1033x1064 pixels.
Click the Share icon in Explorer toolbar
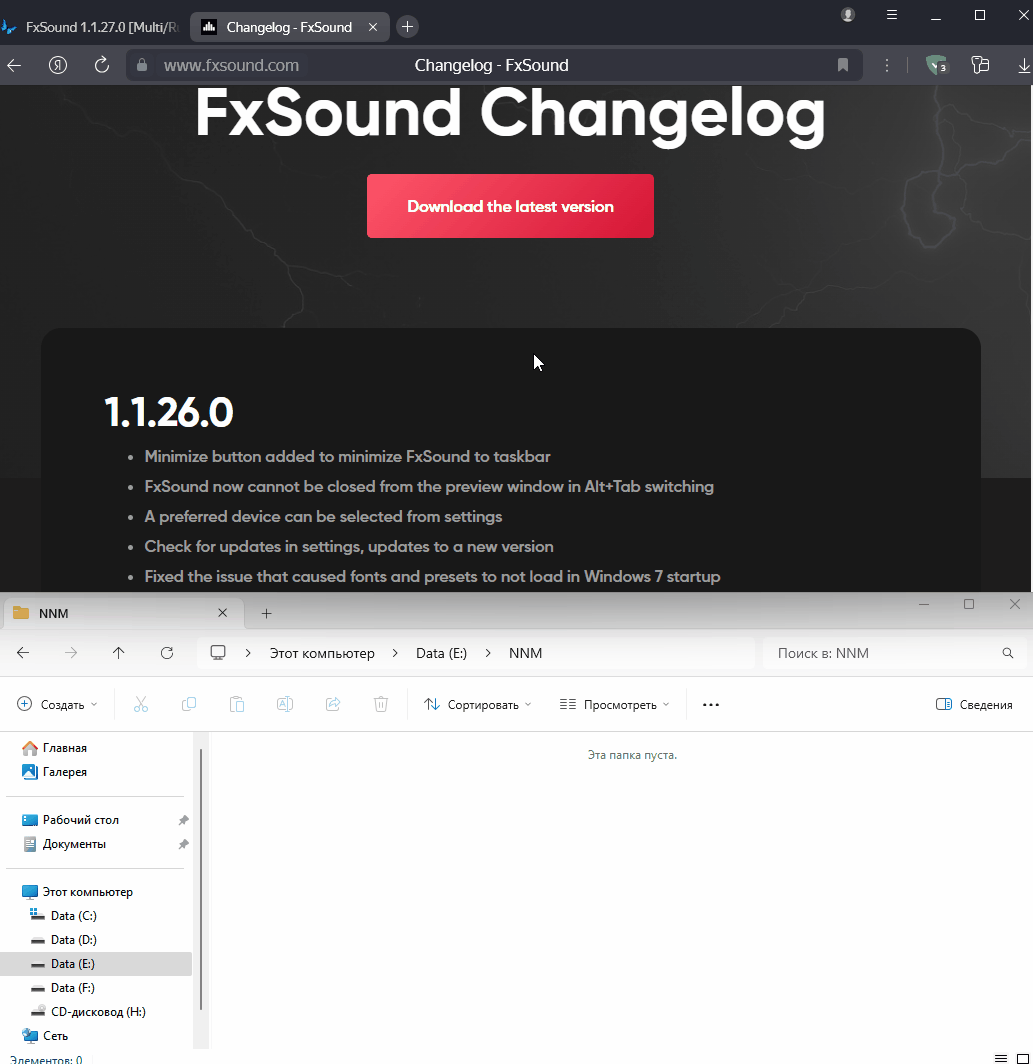pyautogui.click(x=333, y=704)
